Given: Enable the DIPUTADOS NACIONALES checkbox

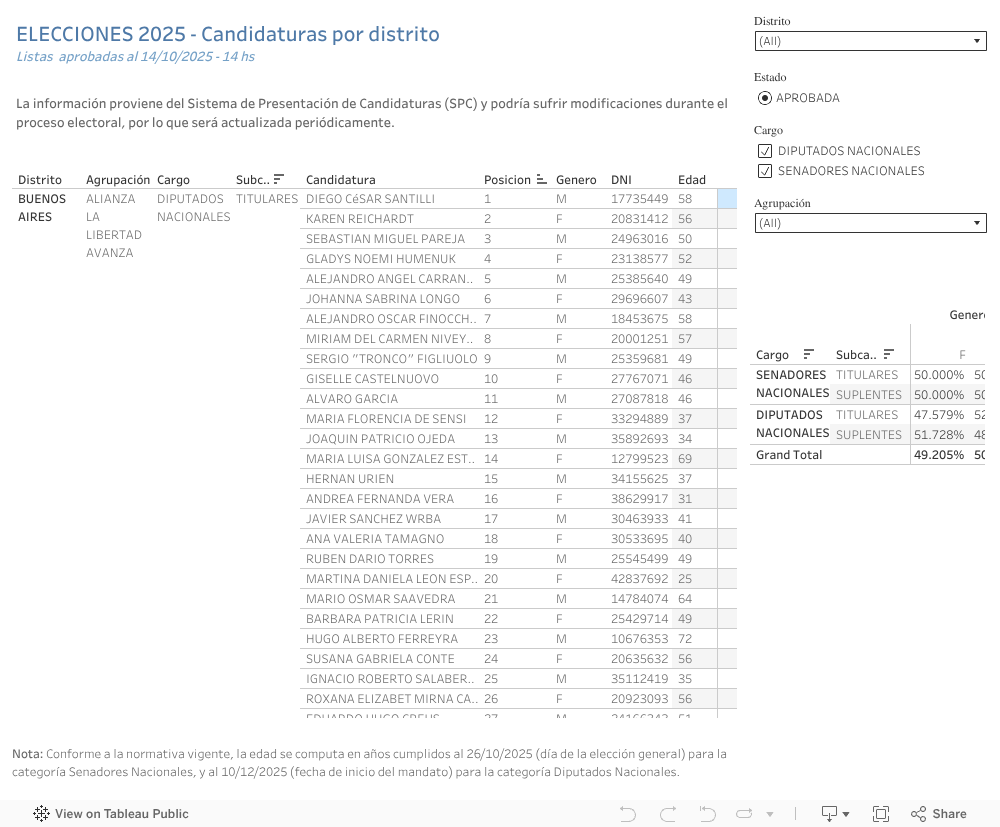Looking at the screenshot, I should tap(765, 150).
